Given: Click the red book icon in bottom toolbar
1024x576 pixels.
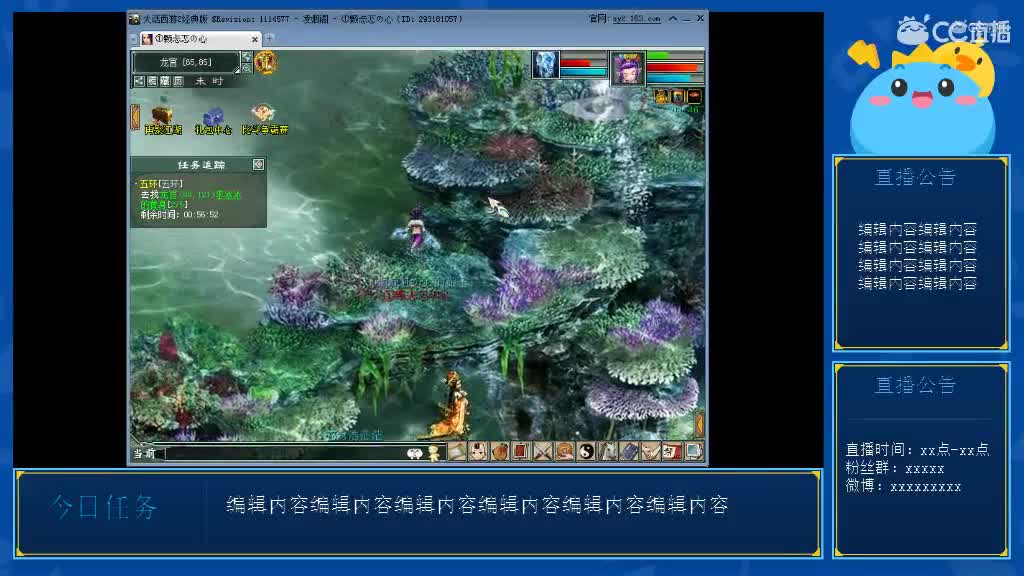Looking at the screenshot, I should click(521, 451).
